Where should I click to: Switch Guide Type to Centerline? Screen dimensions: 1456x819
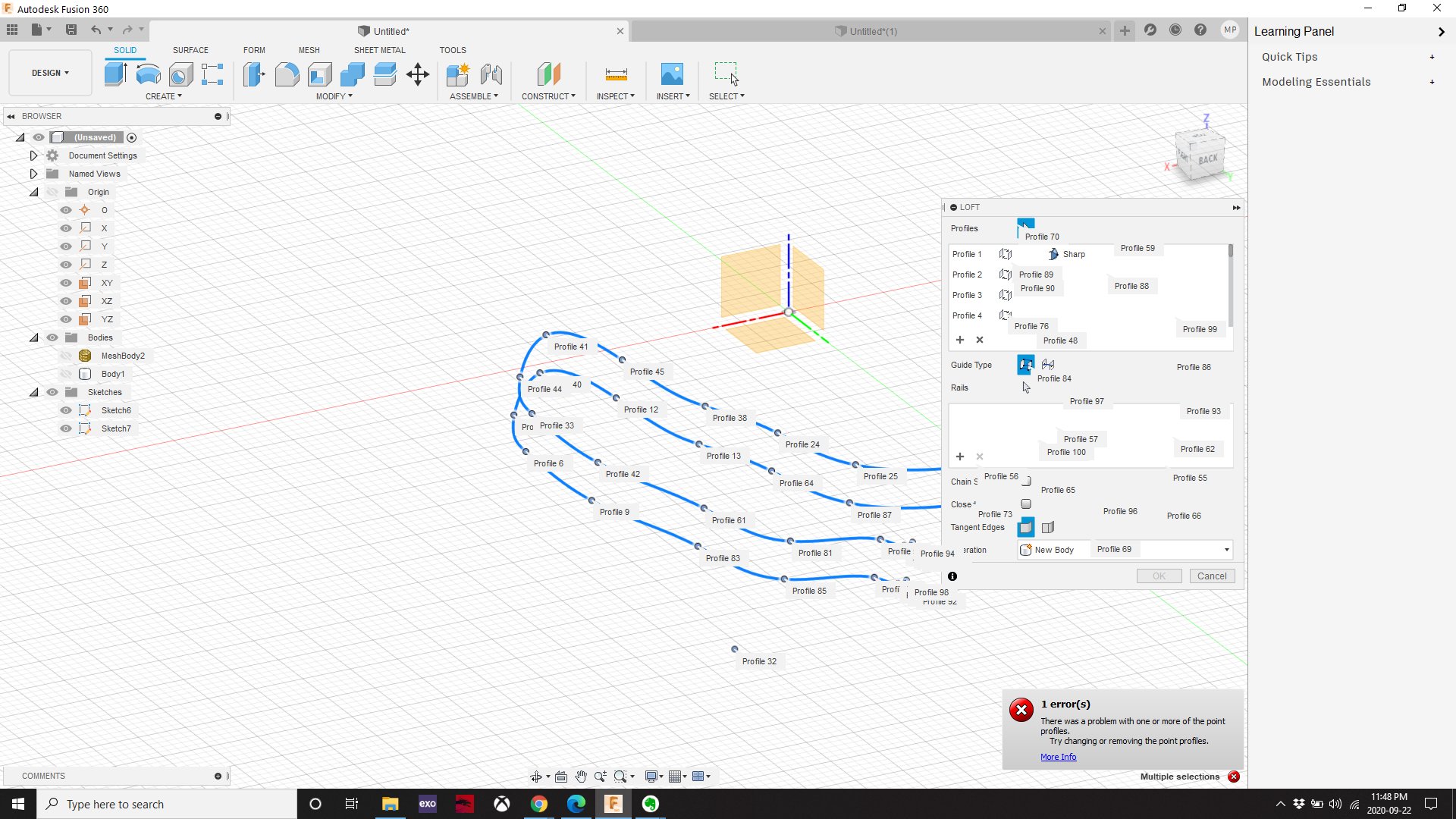pyautogui.click(x=1049, y=365)
